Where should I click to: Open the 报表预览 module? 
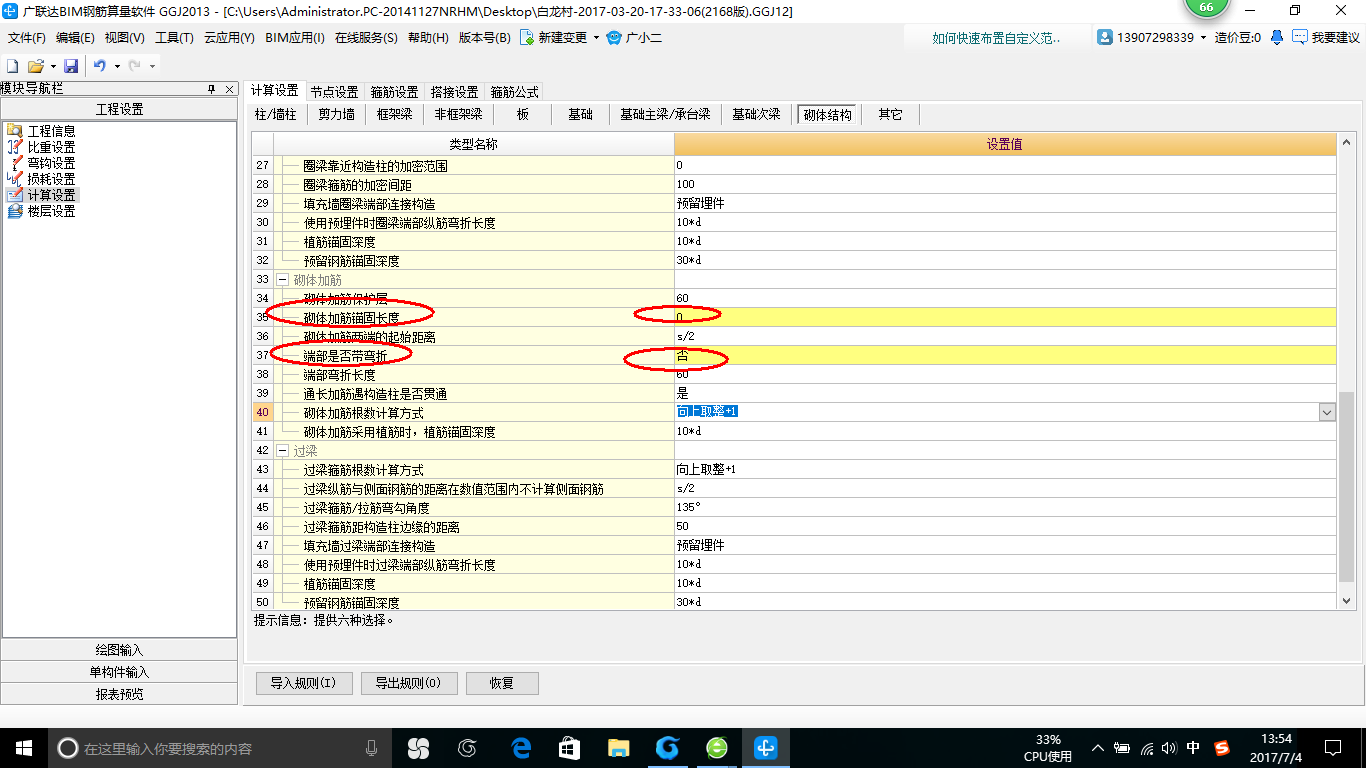[119, 694]
